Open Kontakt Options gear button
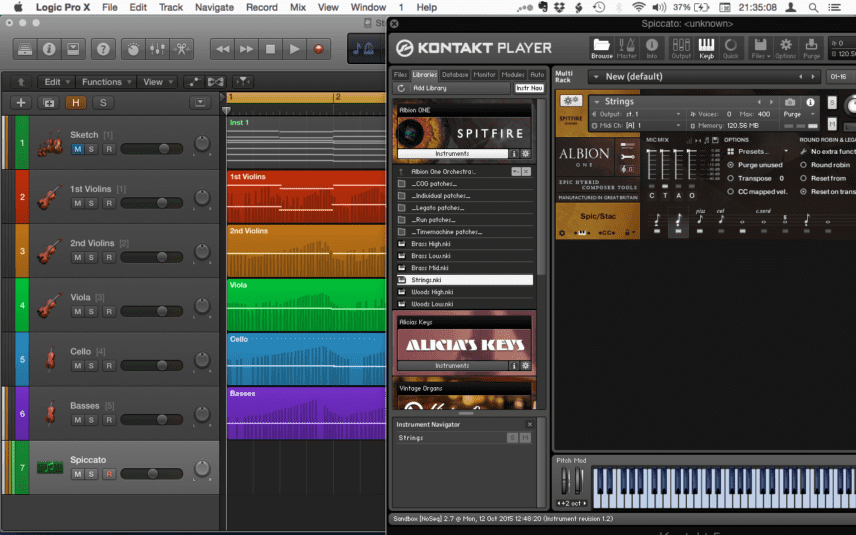The width and height of the screenshot is (856, 535). (x=786, y=48)
